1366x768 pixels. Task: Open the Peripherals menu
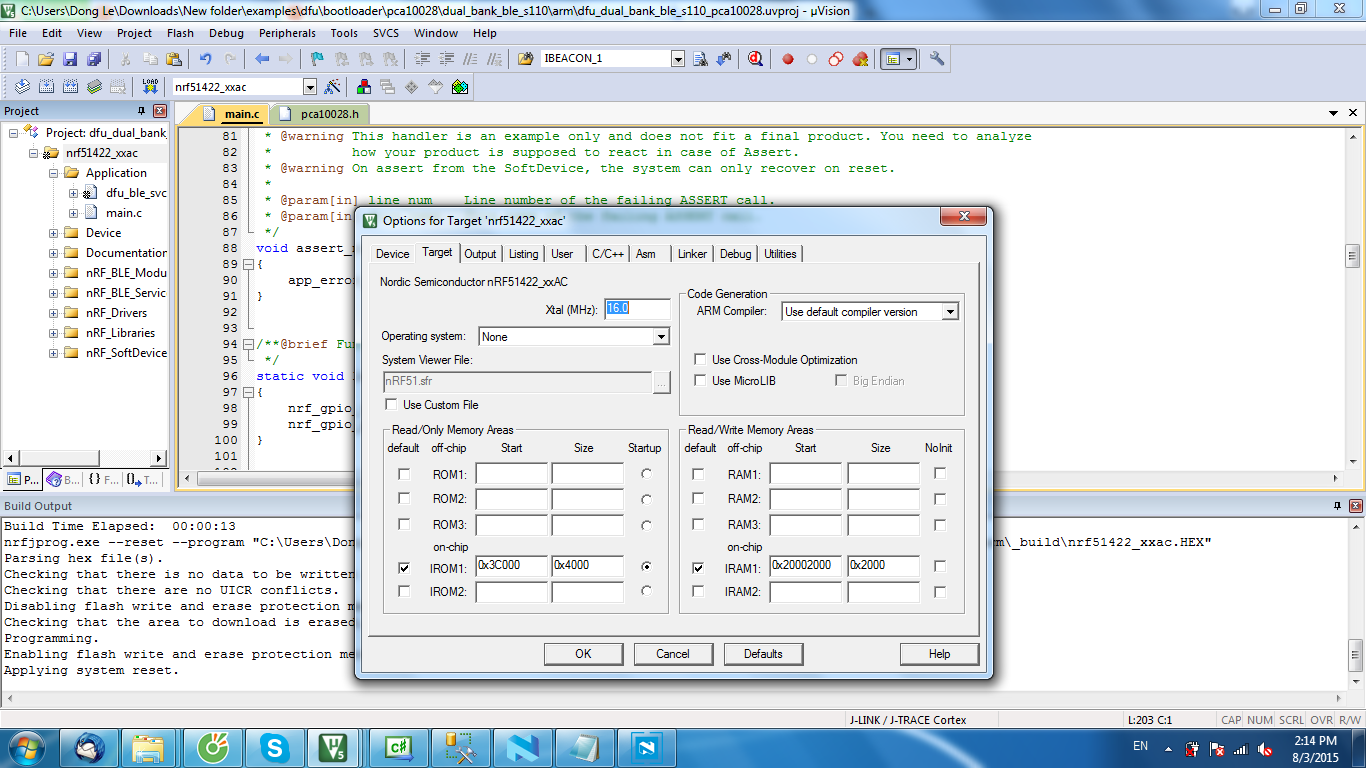(287, 33)
